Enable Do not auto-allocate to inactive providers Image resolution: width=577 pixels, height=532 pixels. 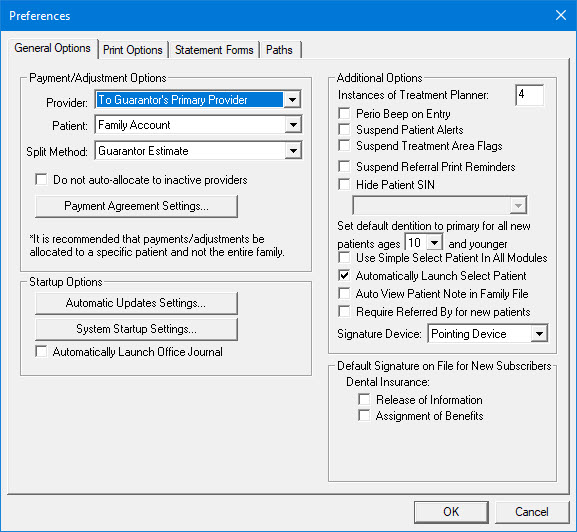(x=41, y=180)
